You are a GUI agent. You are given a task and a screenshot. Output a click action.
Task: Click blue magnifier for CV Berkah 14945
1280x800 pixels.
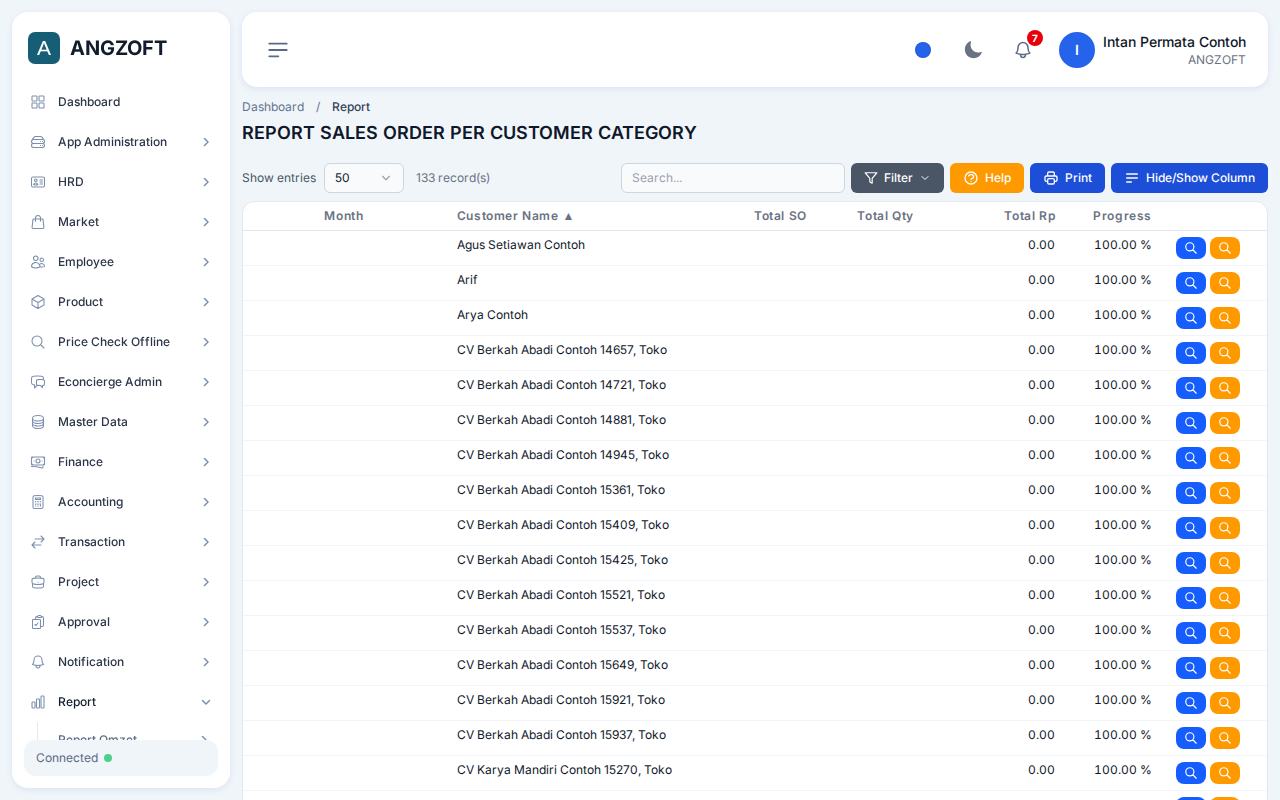(x=1191, y=458)
